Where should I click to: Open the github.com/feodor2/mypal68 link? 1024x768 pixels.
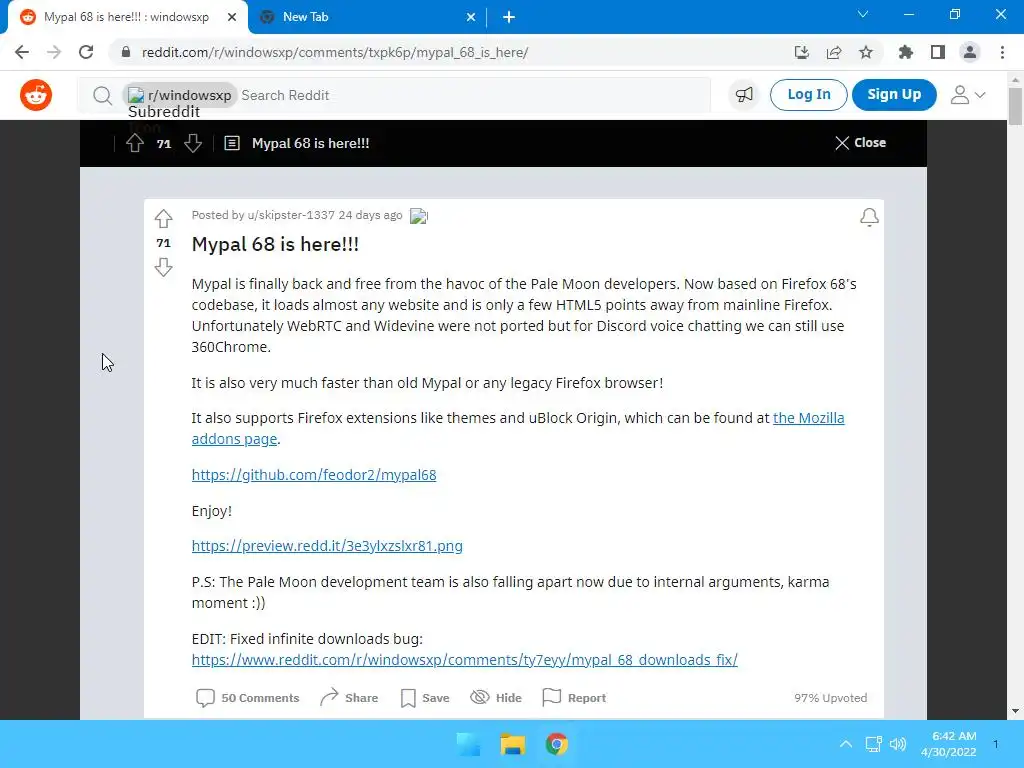point(314,475)
